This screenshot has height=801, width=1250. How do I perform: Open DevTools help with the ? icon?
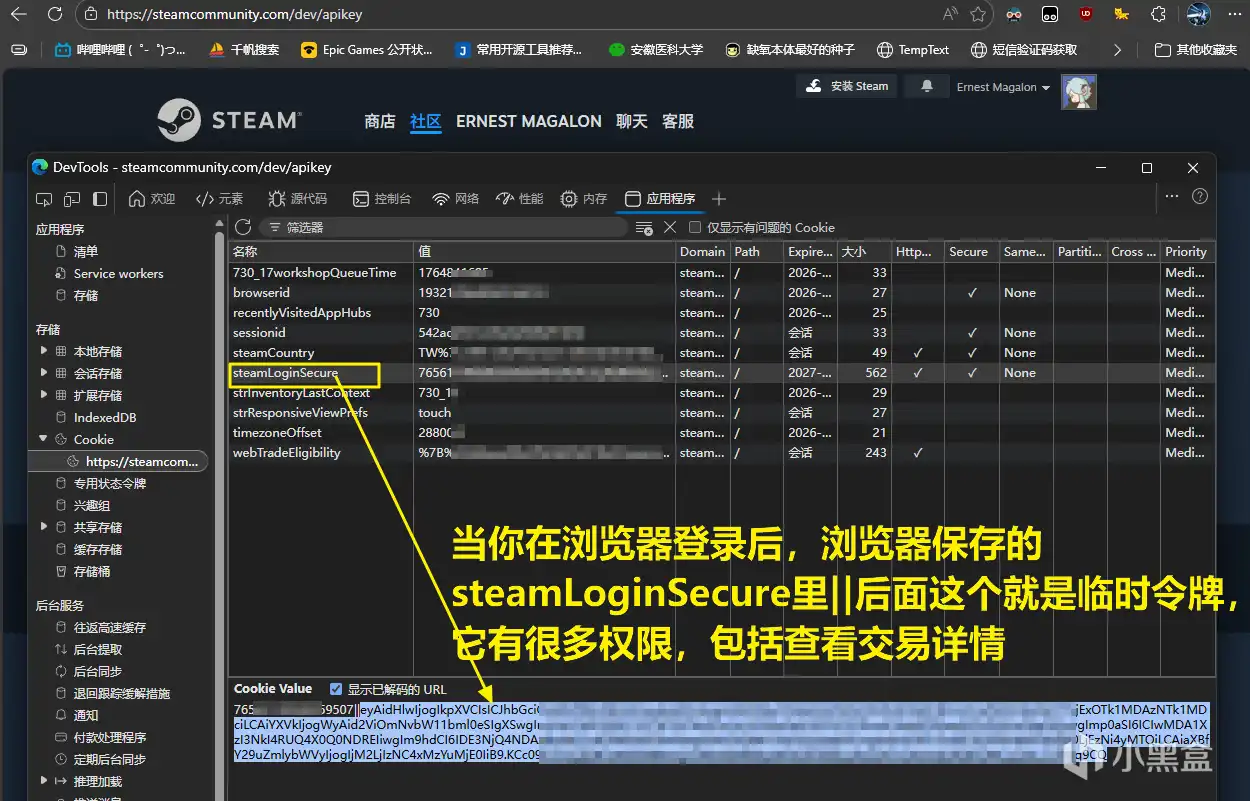1198,198
